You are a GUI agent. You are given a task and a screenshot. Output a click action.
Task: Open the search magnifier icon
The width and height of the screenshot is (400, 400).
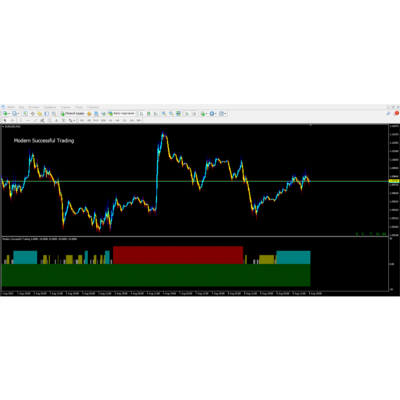388,113
